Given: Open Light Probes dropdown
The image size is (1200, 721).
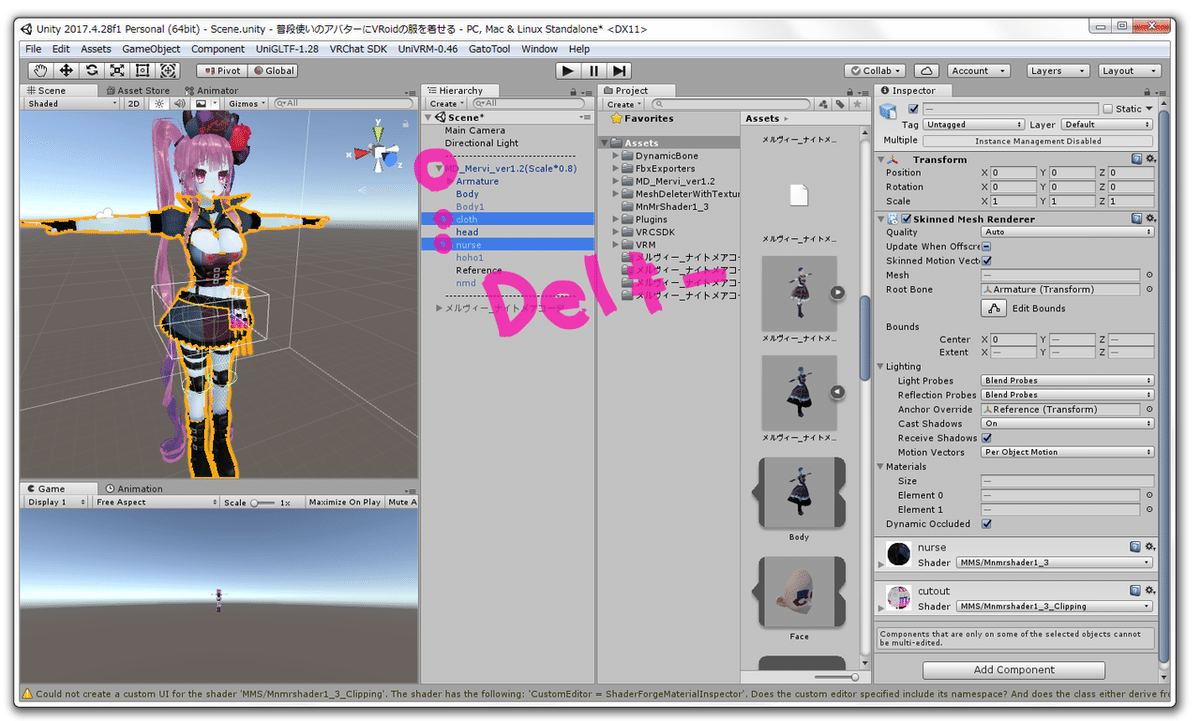Looking at the screenshot, I should click(x=1068, y=381).
